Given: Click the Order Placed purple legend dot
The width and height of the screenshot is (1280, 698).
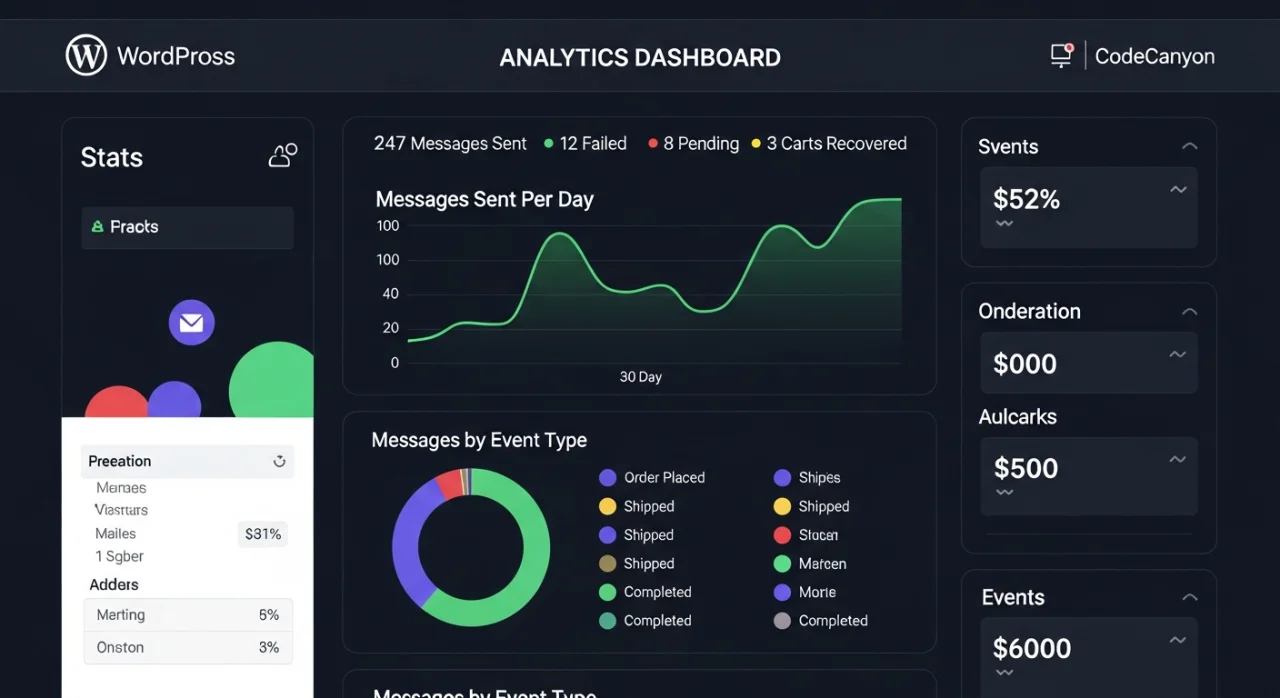Looking at the screenshot, I should click(607, 478).
